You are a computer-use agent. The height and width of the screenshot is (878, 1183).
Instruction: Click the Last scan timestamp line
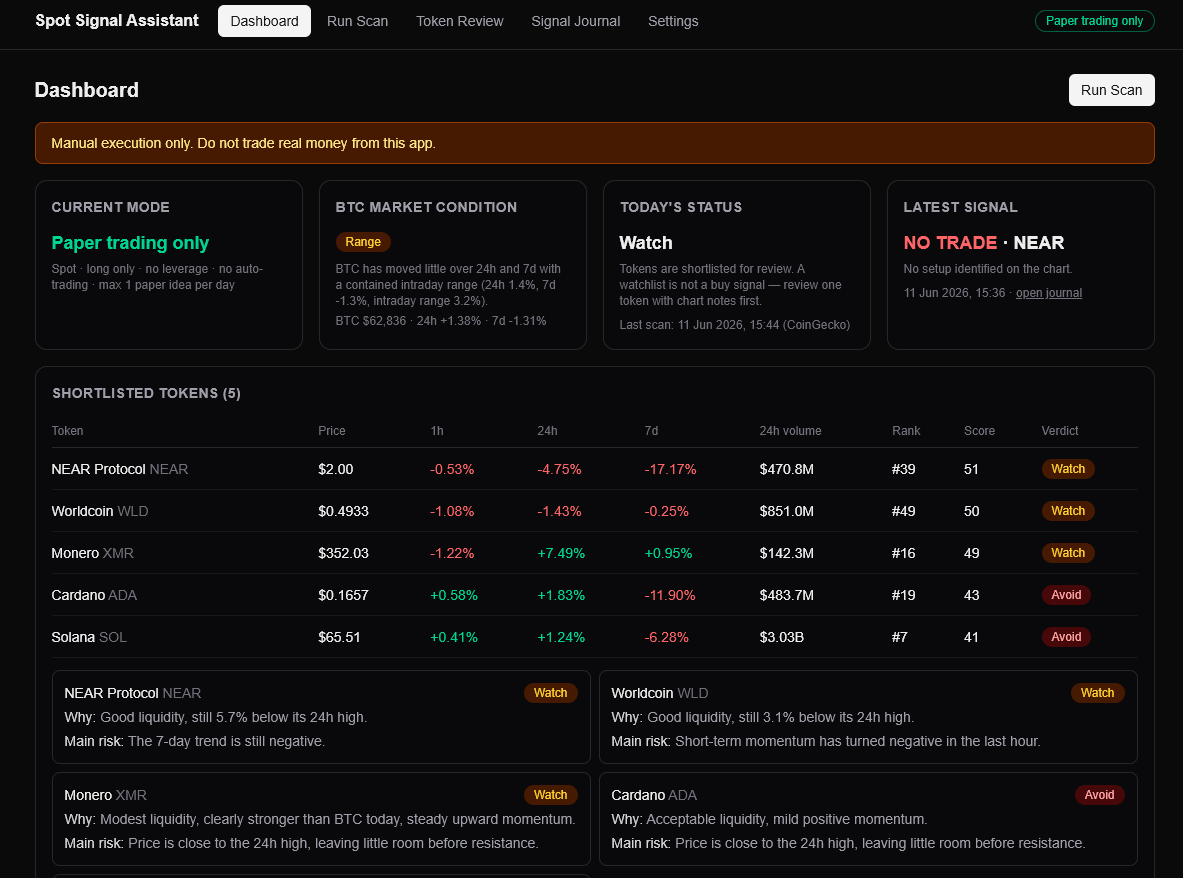(735, 325)
